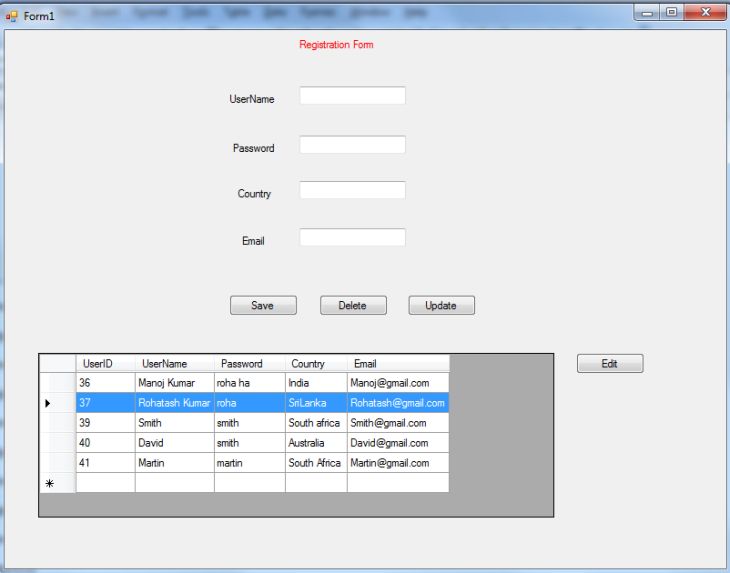Focus the UserName text box

(352, 95)
